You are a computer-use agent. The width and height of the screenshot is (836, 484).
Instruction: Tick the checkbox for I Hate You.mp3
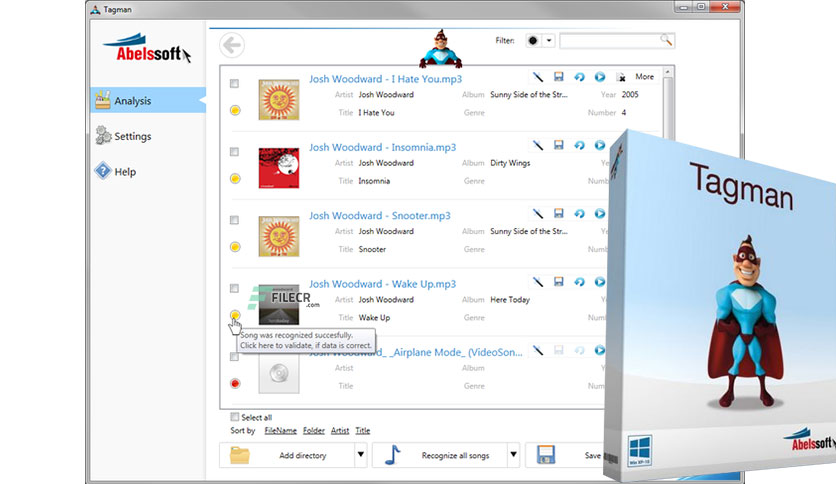[234, 83]
